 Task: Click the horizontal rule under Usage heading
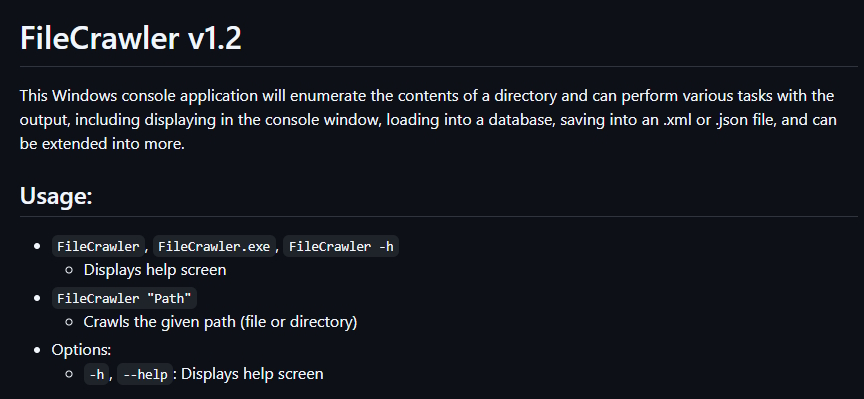tap(439, 217)
